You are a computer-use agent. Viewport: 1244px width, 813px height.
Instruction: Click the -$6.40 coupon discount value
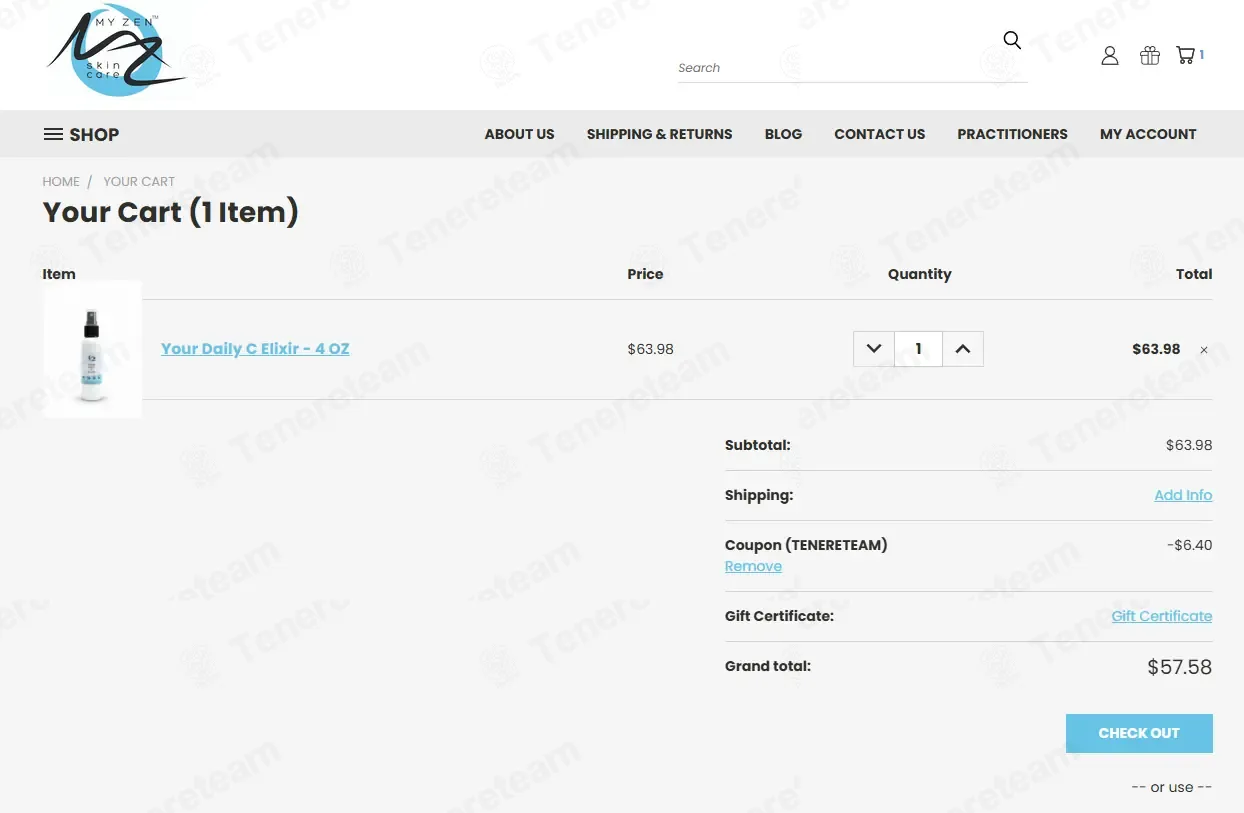tap(1190, 545)
